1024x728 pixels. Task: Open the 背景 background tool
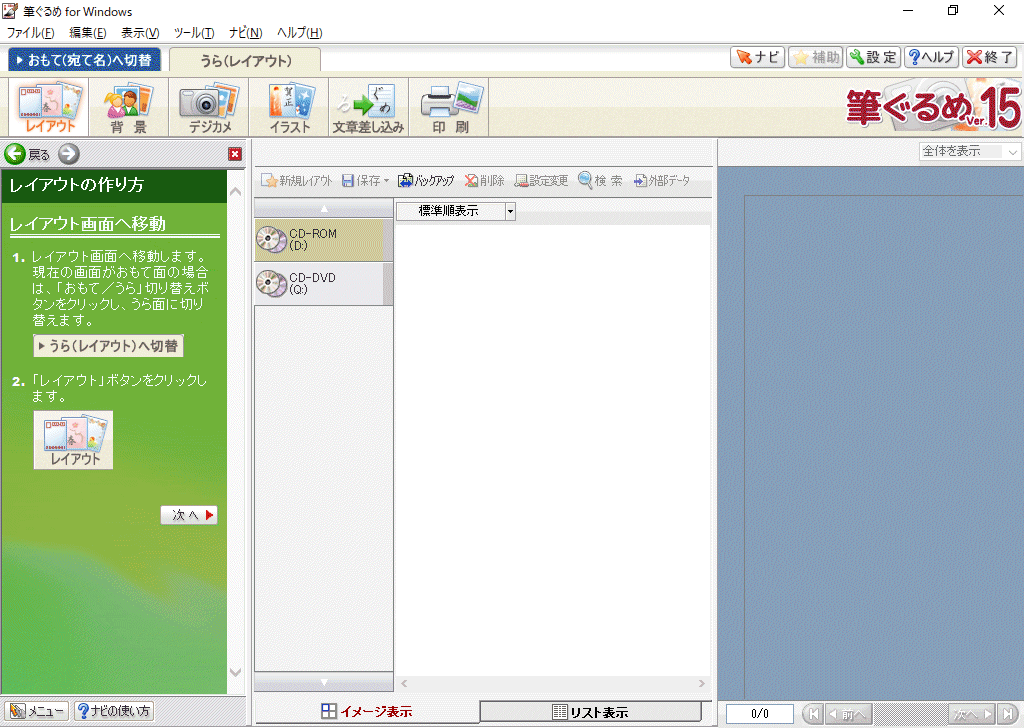[129, 108]
